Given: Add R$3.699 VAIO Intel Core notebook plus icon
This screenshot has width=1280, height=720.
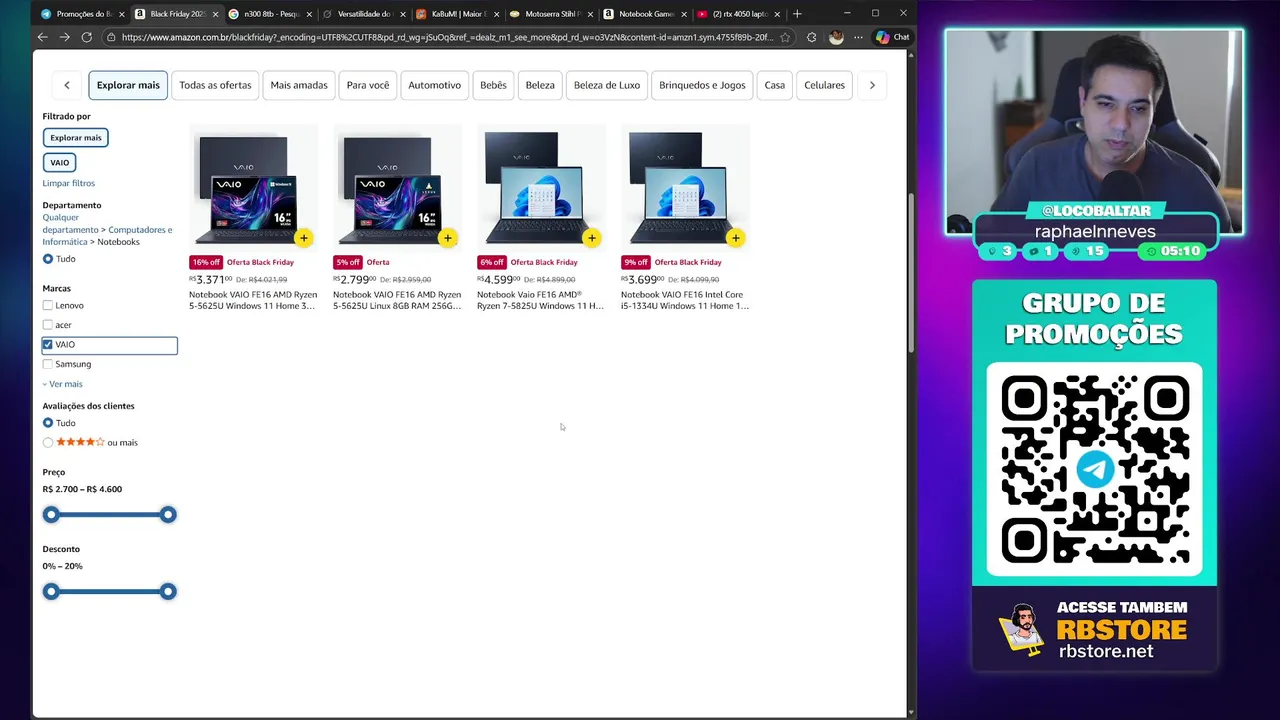Looking at the screenshot, I should pyautogui.click(x=735, y=238).
